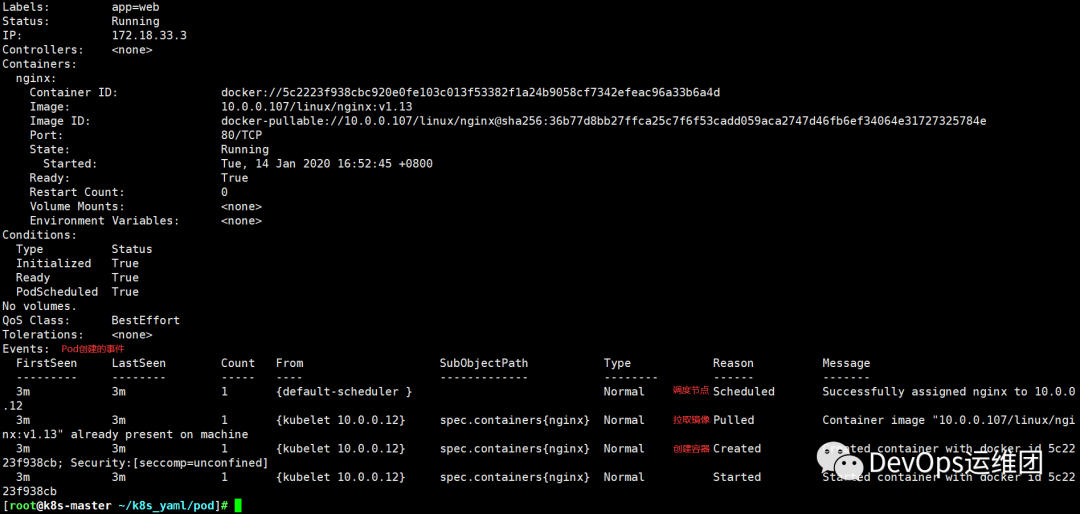Click the red '调度节点' annotation label
Viewport: 1080px width, 514px height.
pos(692,391)
